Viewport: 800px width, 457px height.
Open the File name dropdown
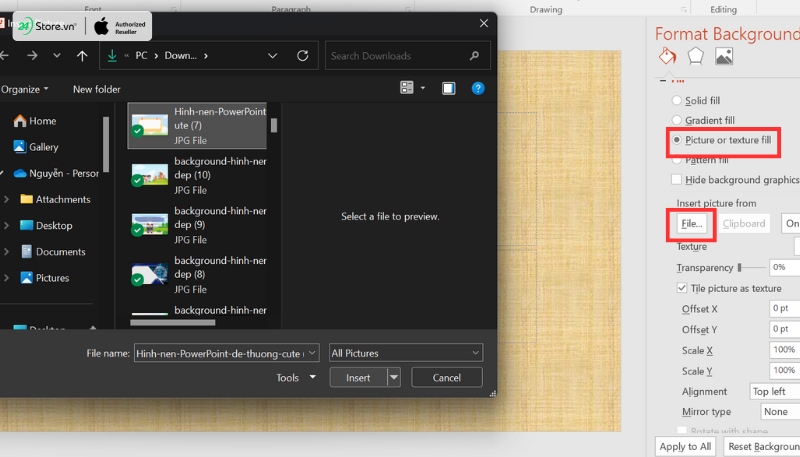312,353
